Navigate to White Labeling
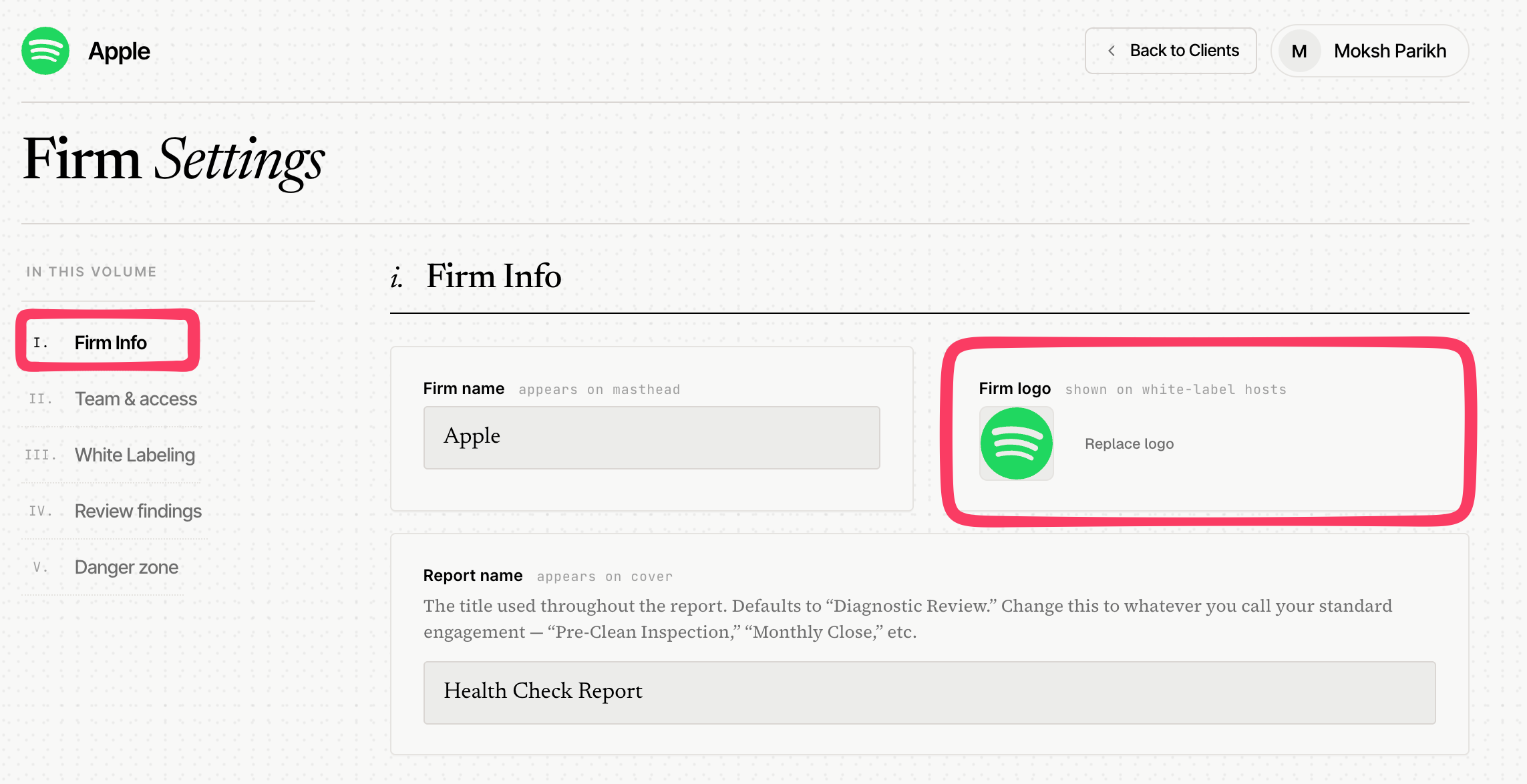This screenshot has height=784, width=1527. 135,455
